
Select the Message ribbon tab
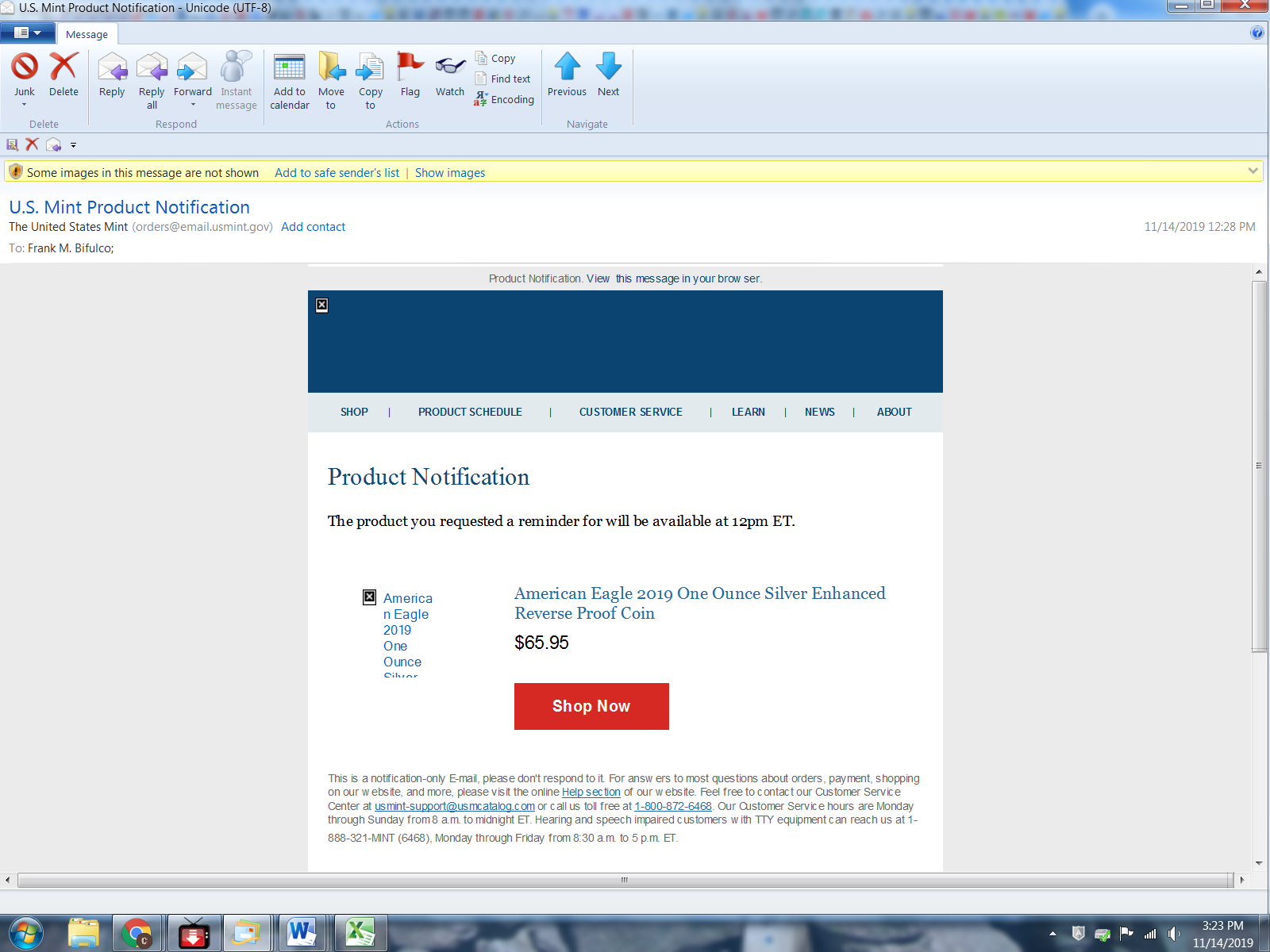point(87,34)
